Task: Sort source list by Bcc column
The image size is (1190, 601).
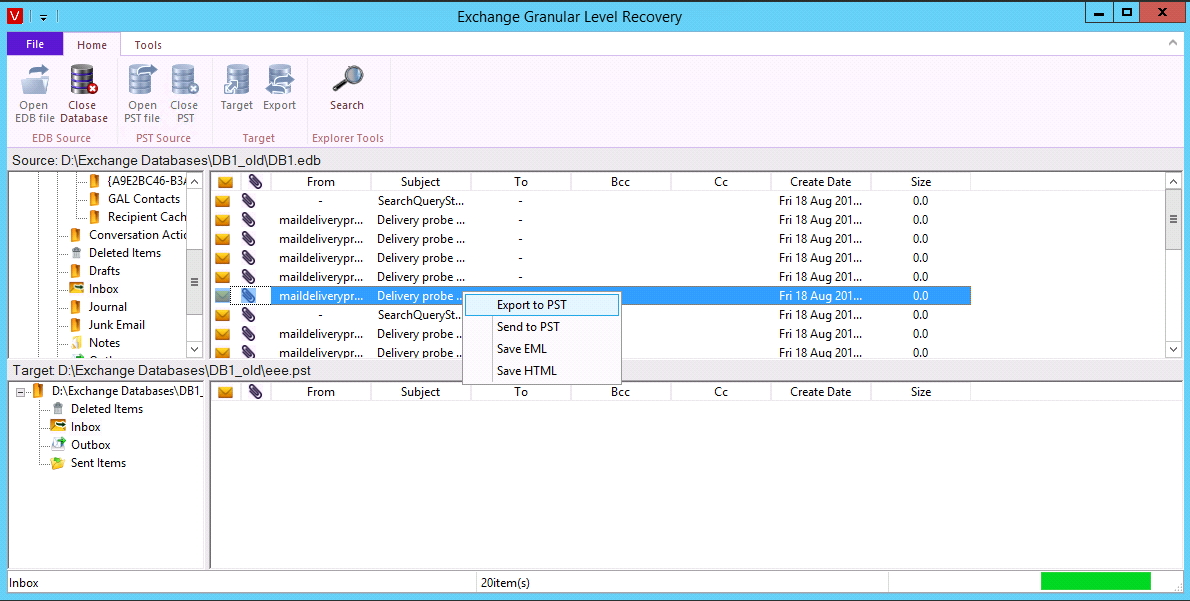Action: click(x=621, y=182)
